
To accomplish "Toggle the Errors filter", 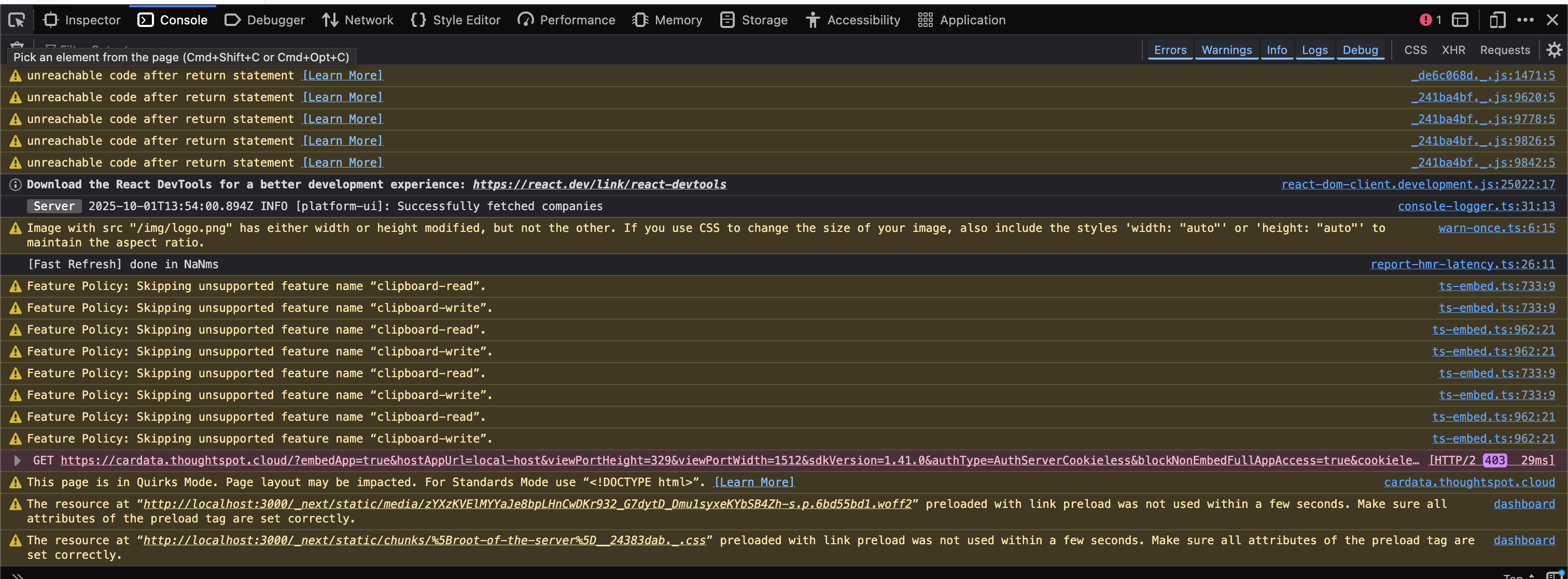I will coord(1170,50).
